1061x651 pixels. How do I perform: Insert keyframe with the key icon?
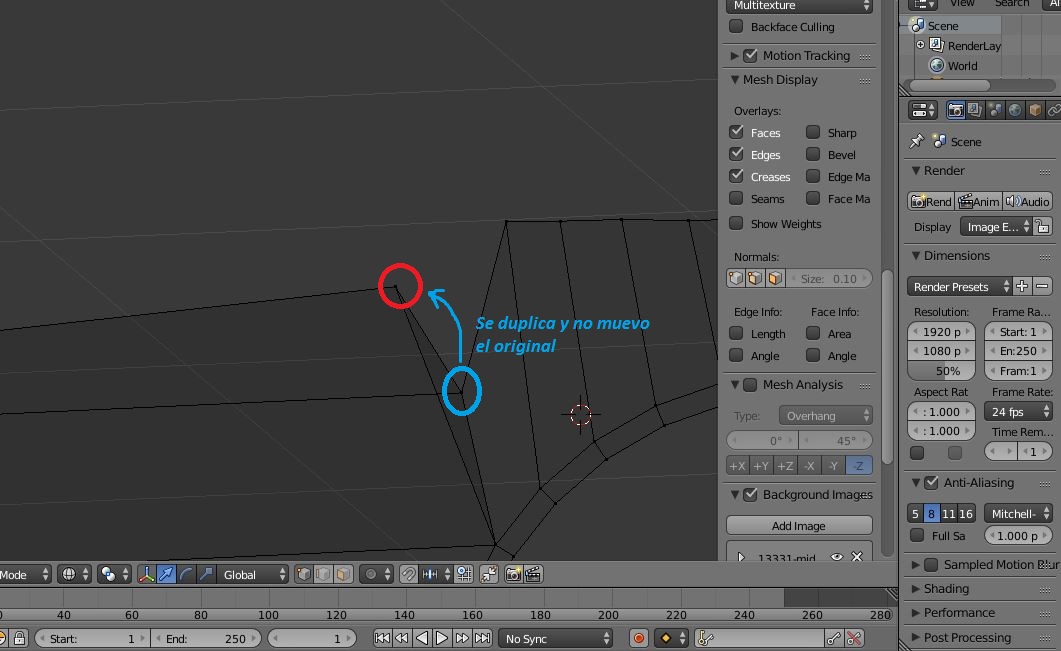pyautogui.click(x=834, y=638)
